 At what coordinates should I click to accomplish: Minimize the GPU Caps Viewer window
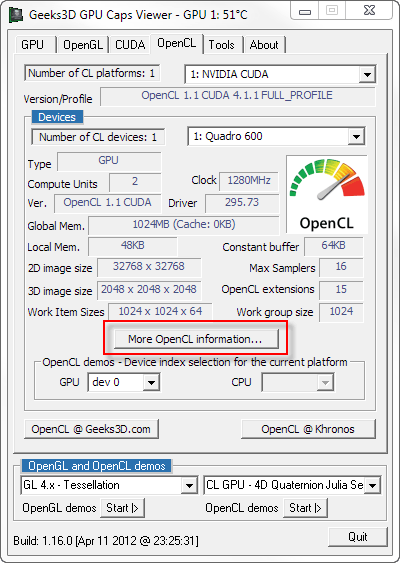pos(305,12)
